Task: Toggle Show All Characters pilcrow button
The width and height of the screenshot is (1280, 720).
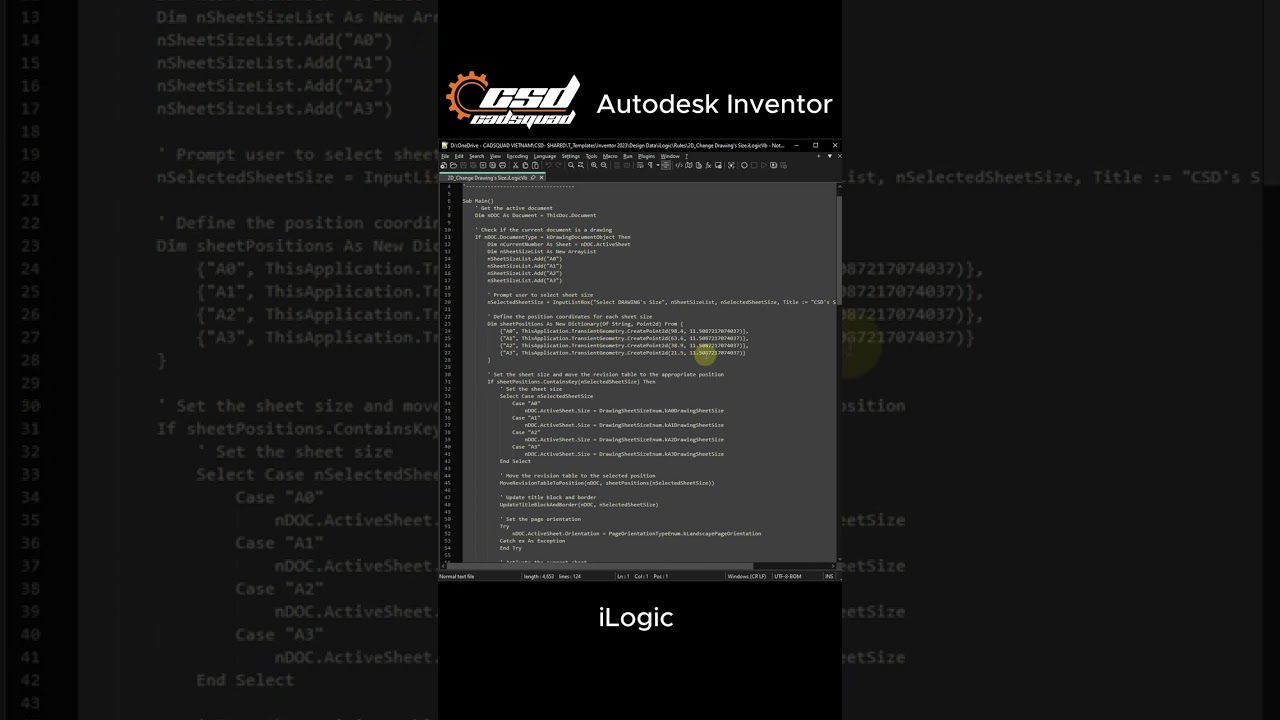Action: pos(650,165)
